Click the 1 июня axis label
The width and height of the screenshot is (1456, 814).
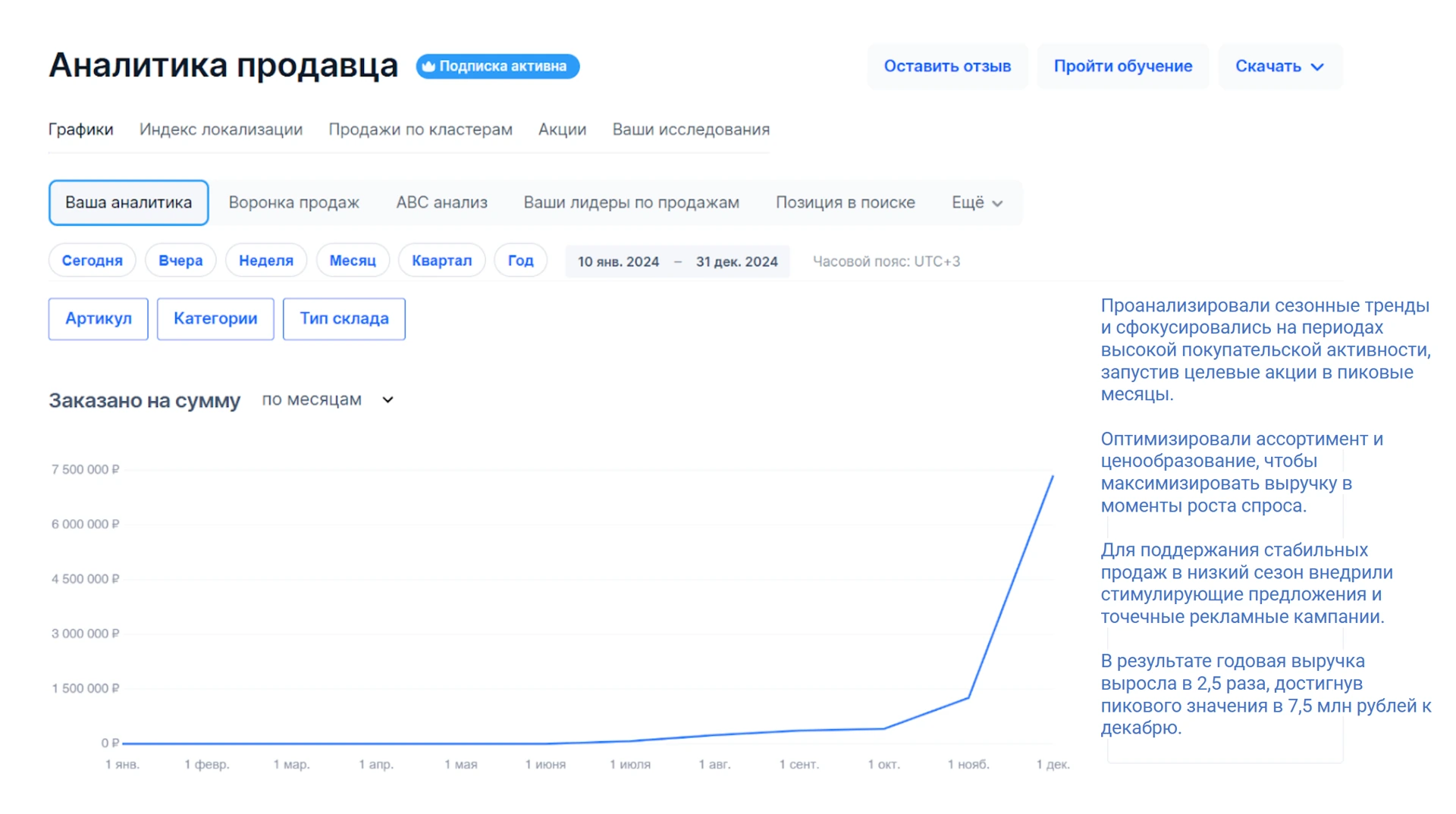tap(545, 764)
